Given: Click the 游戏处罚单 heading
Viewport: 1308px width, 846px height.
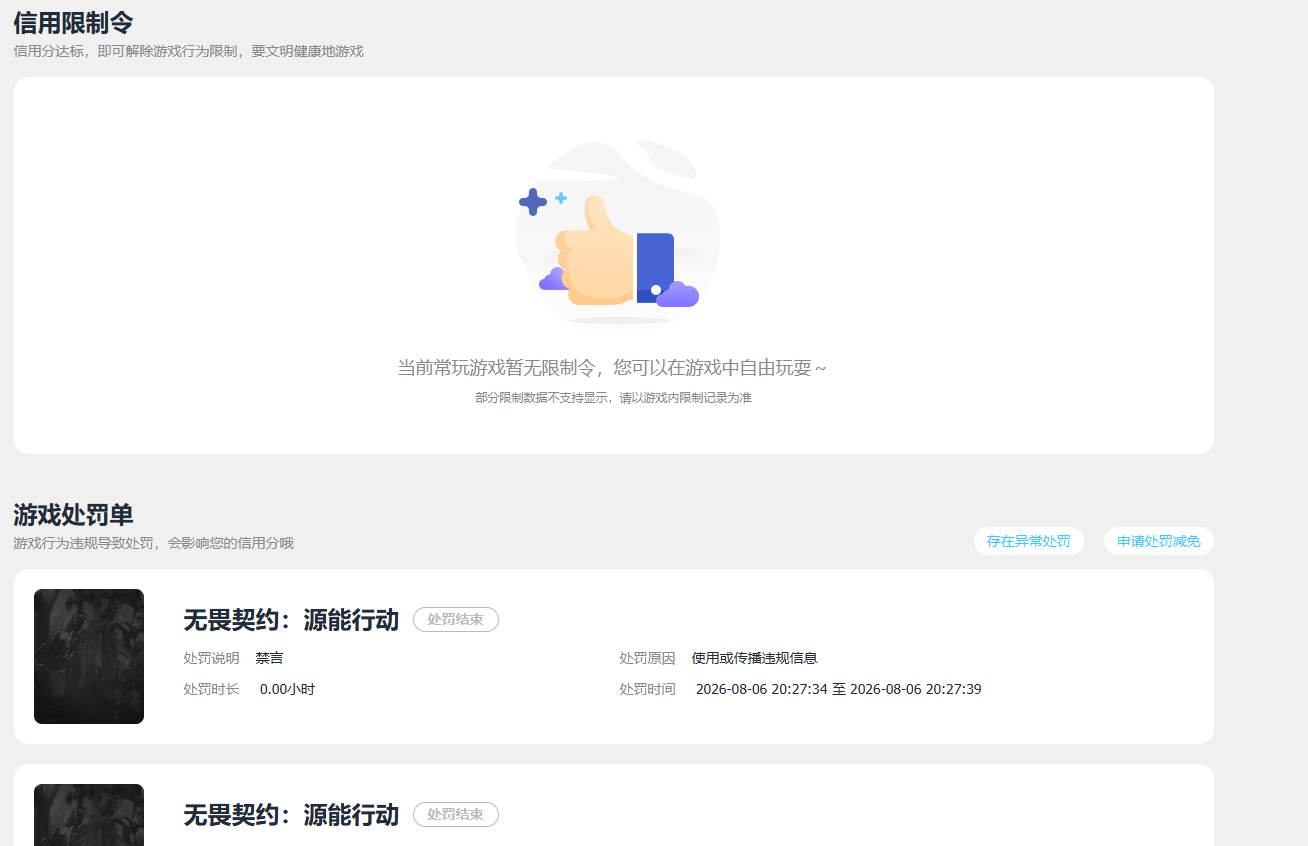Looking at the screenshot, I should (x=73, y=515).
